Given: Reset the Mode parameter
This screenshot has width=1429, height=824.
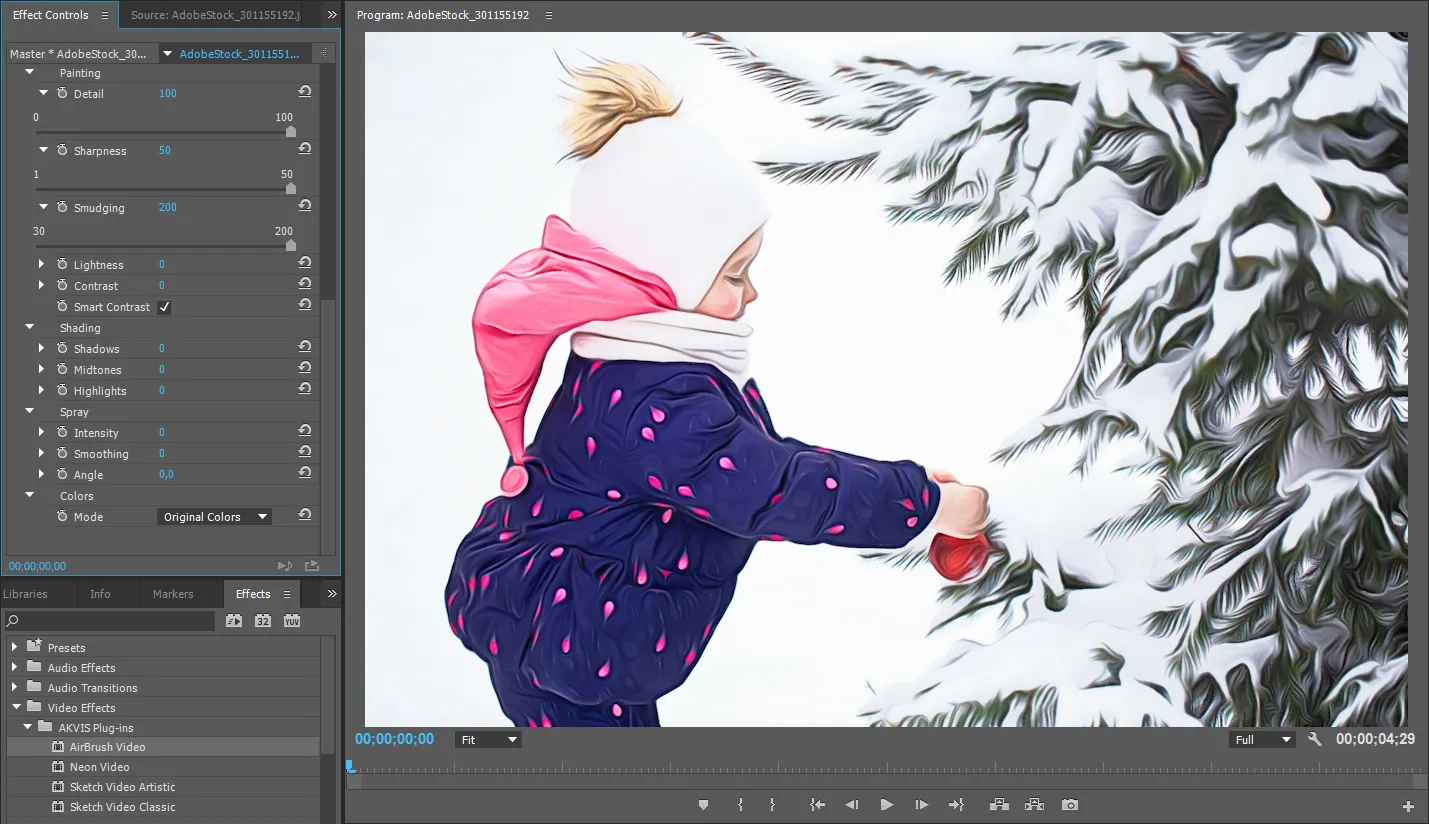Looking at the screenshot, I should [x=305, y=515].
